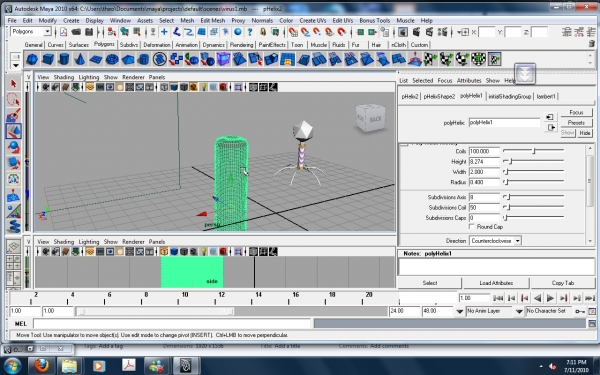Open Adobe Reader from the taskbar
Image resolution: width=600 pixels, height=375 pixels.
click(128, 366)
